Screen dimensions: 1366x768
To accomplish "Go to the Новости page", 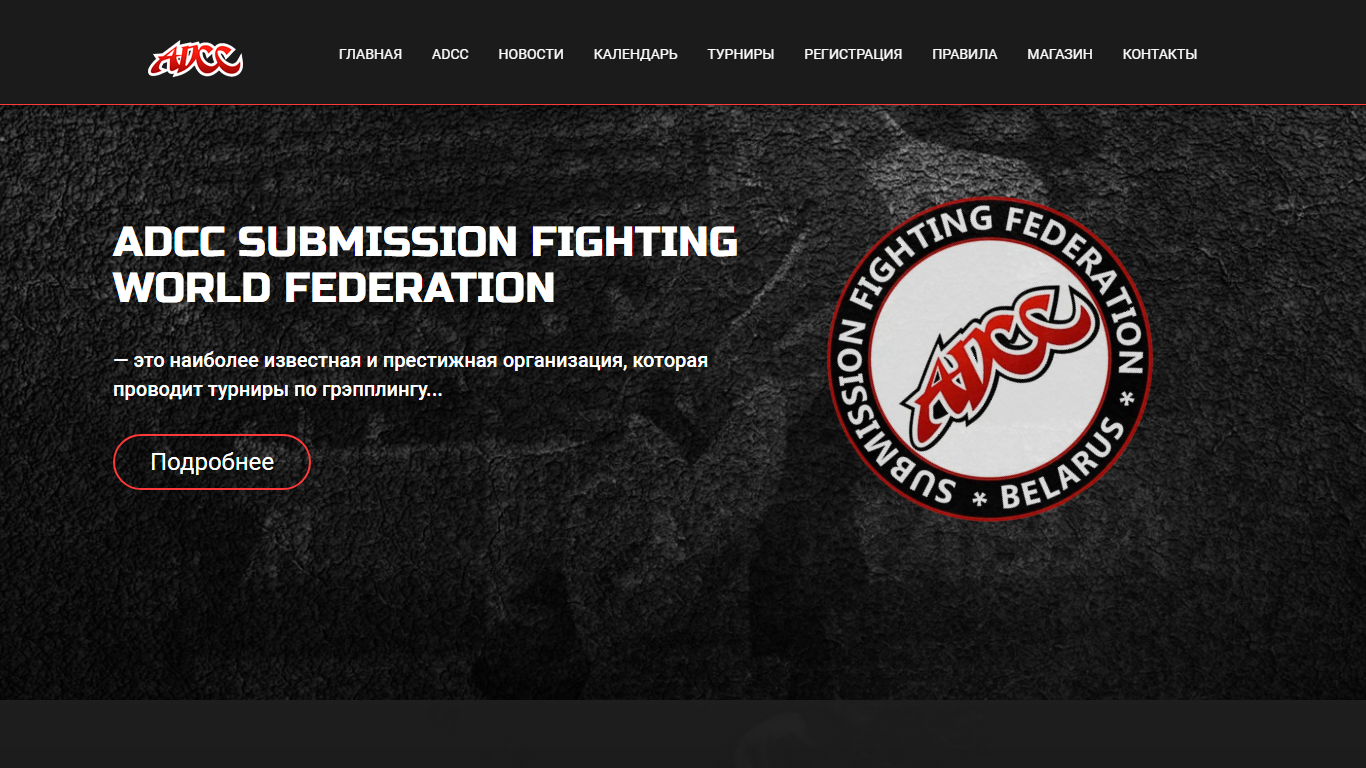I will (x=531, y=54).
